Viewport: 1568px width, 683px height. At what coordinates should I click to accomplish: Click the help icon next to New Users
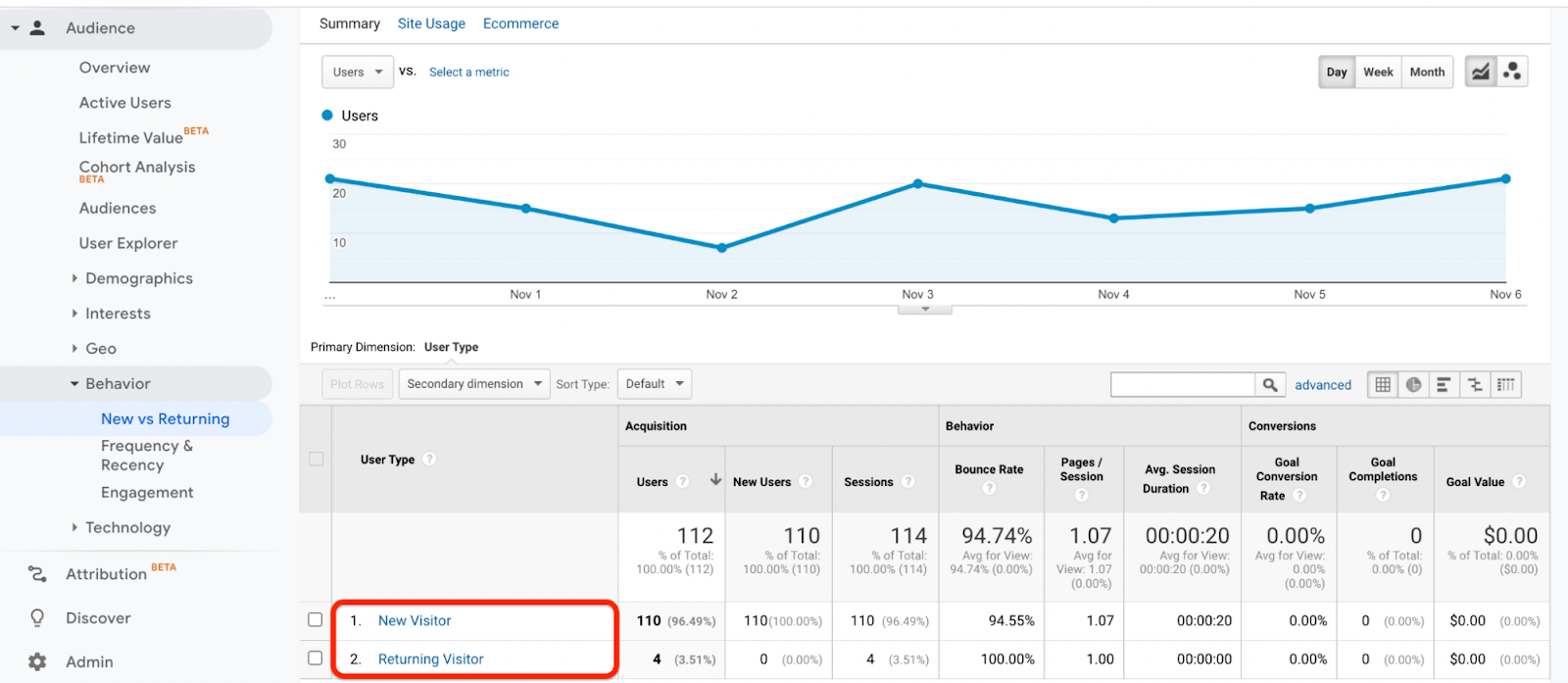(x=806, y=481)
